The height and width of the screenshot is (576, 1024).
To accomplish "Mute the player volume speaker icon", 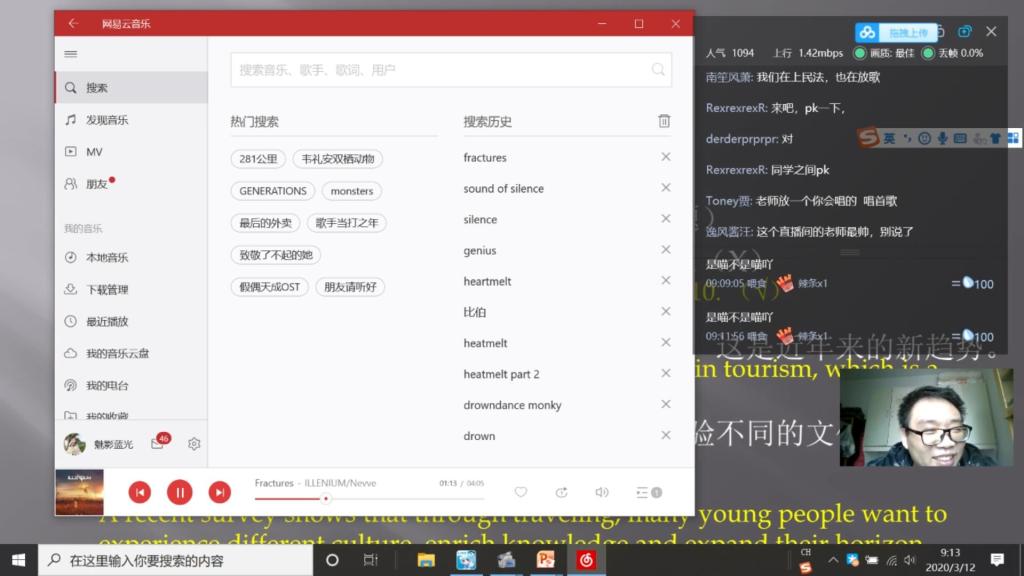I will pos(601,492).
